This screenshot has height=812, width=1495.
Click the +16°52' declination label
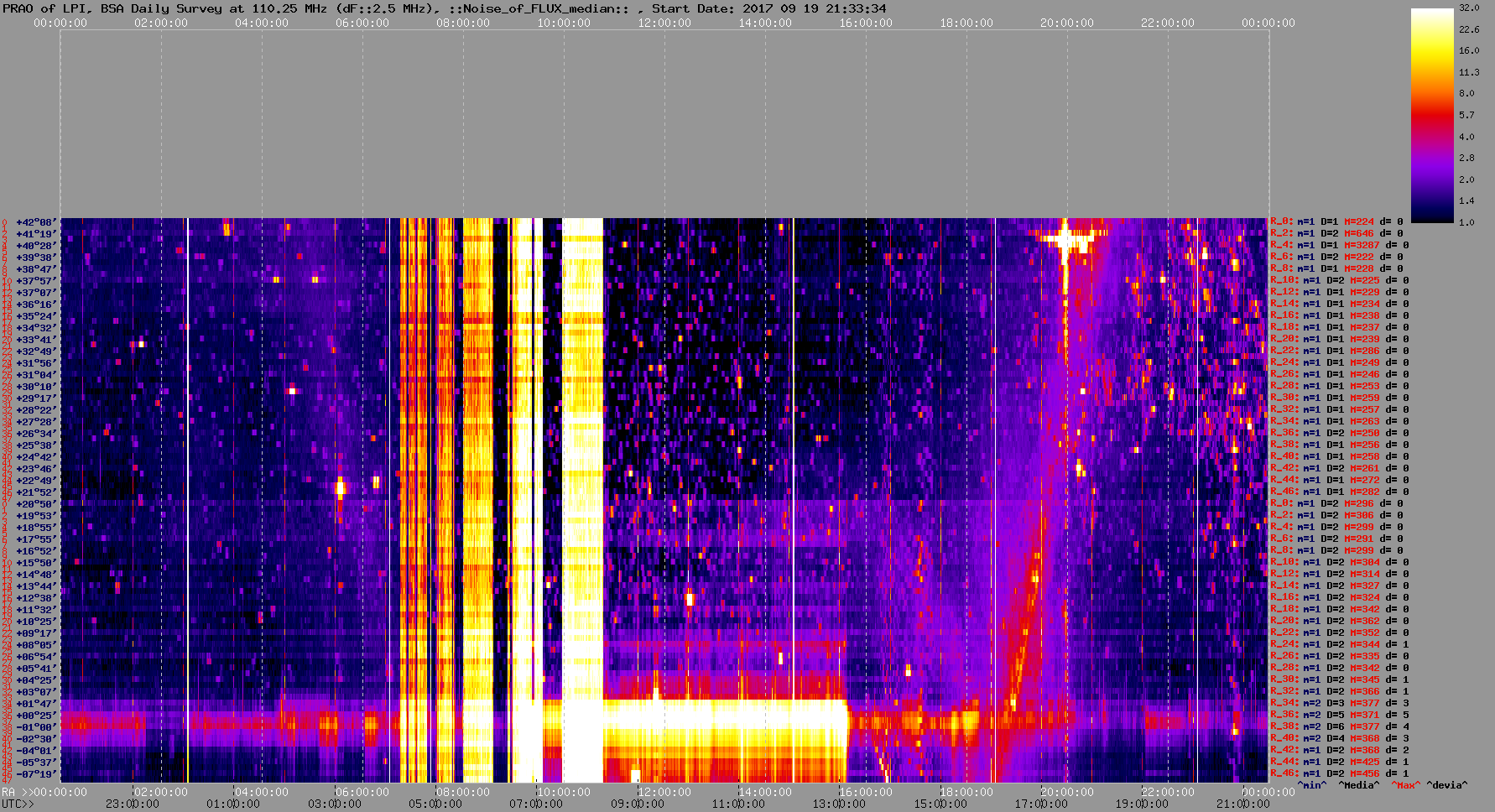pyautogui.click(x=36, y=551)
